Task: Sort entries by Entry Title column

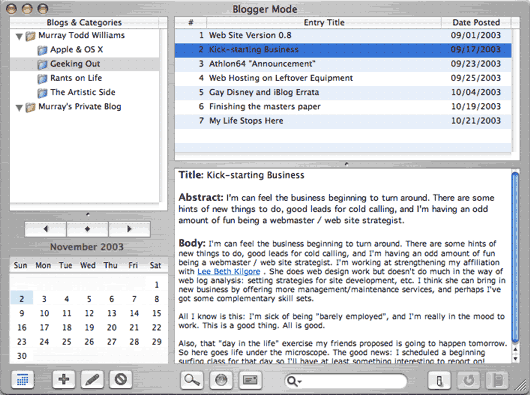Action: tap(324, 23)
